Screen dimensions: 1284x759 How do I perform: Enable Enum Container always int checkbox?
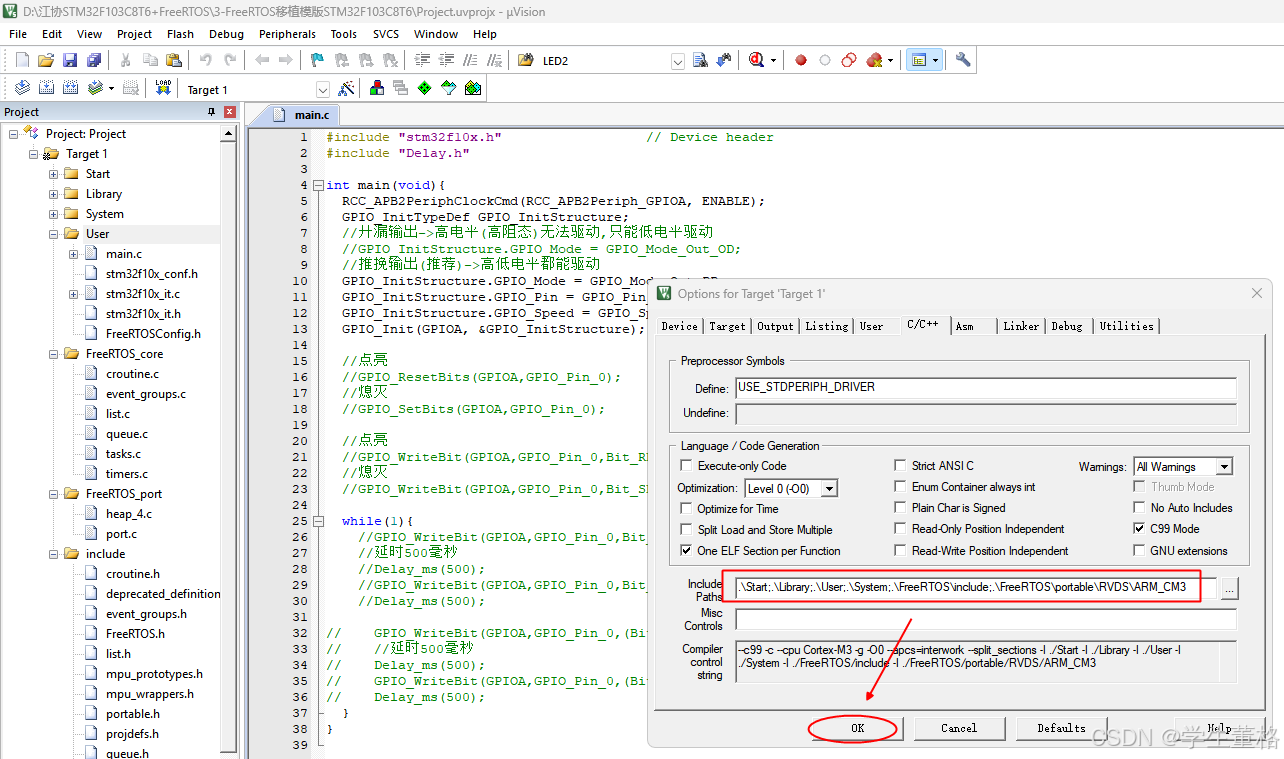(x=900, y=486)
